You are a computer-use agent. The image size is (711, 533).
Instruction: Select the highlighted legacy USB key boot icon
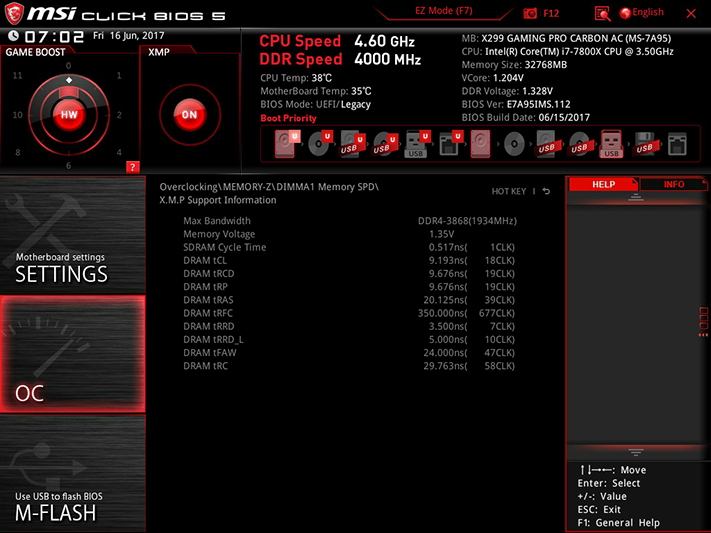[x=611, y=144]
